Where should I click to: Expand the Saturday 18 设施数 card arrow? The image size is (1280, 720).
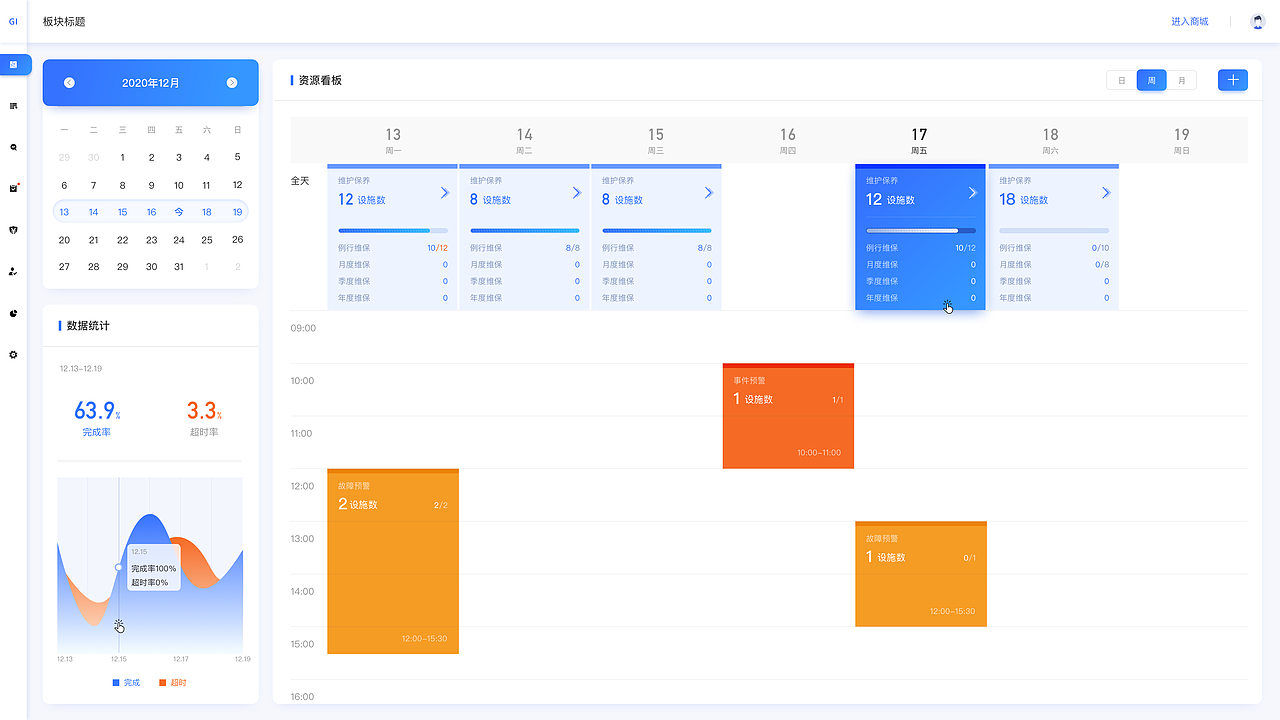tap(1105, 192)
